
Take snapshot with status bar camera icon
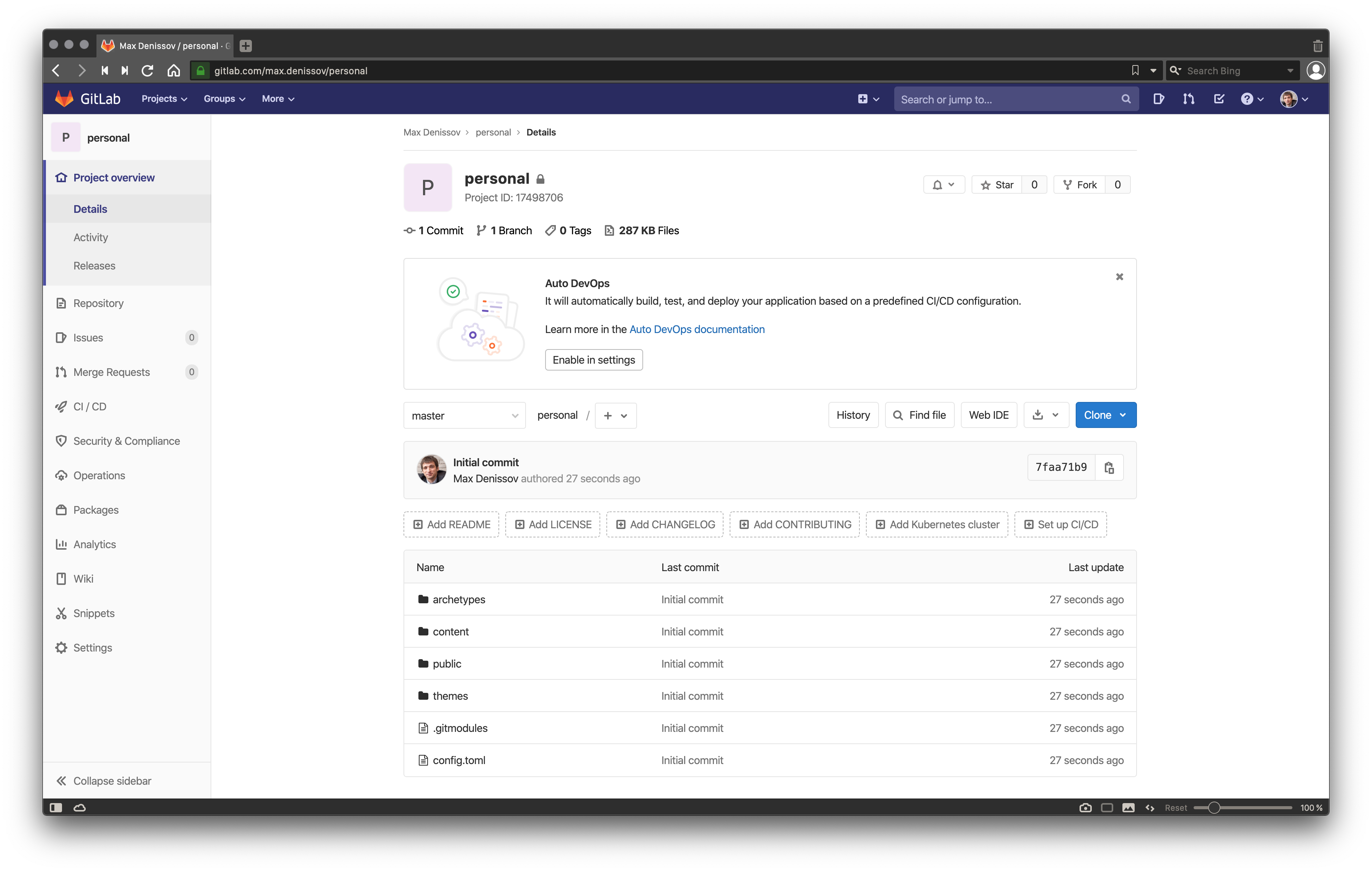click(1085, 807)
